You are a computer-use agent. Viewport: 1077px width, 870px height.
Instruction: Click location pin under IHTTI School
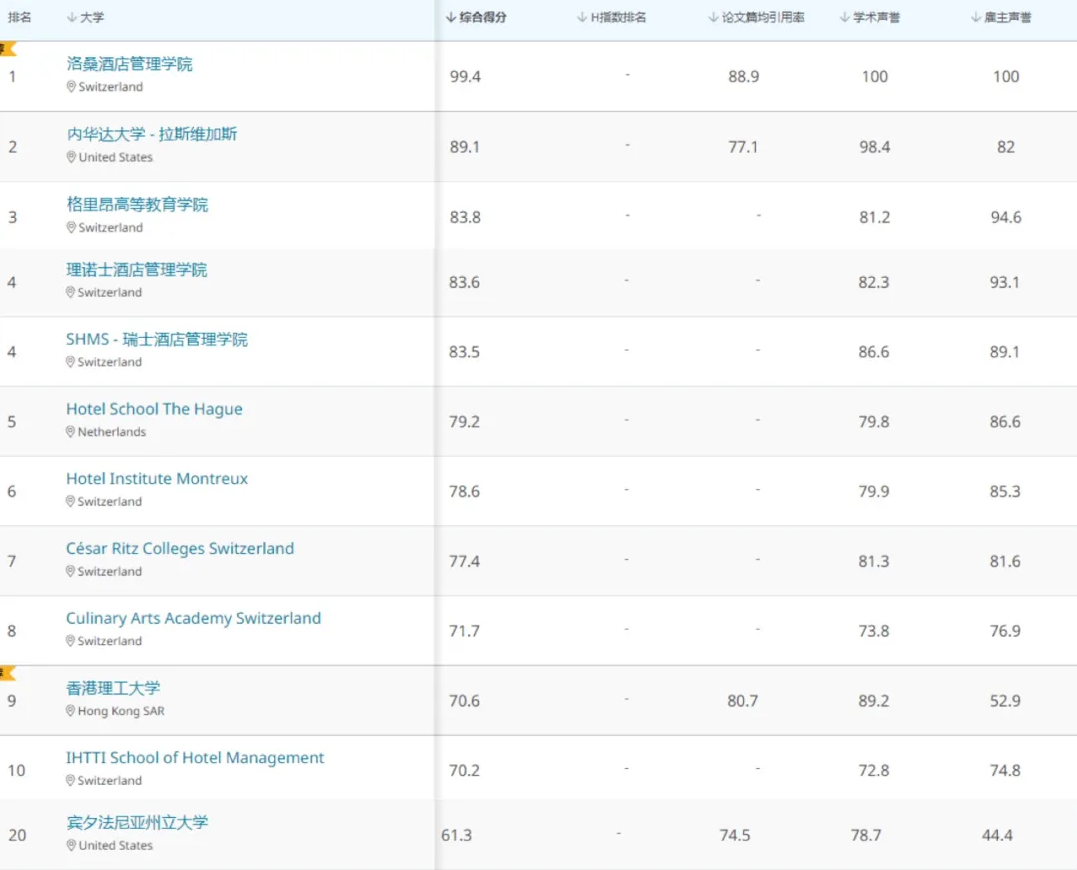[x=70, y=780]
